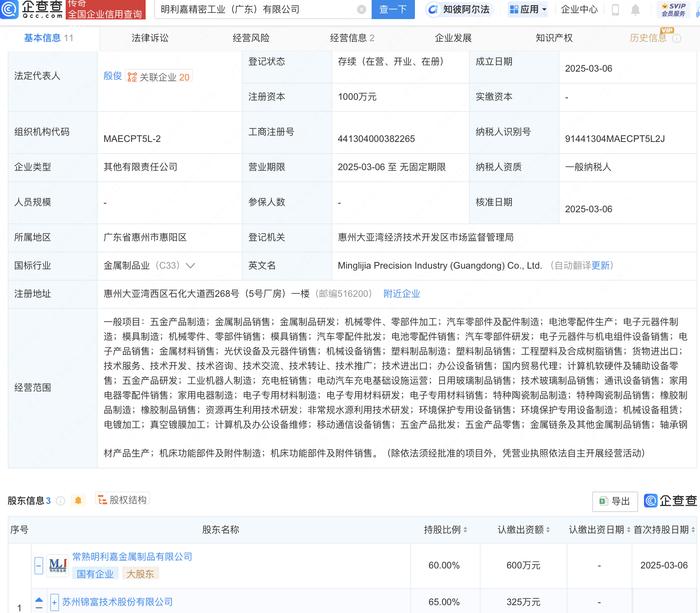Switch to the 基本信息 tab
700x613 pixels.
click(48, 38)
